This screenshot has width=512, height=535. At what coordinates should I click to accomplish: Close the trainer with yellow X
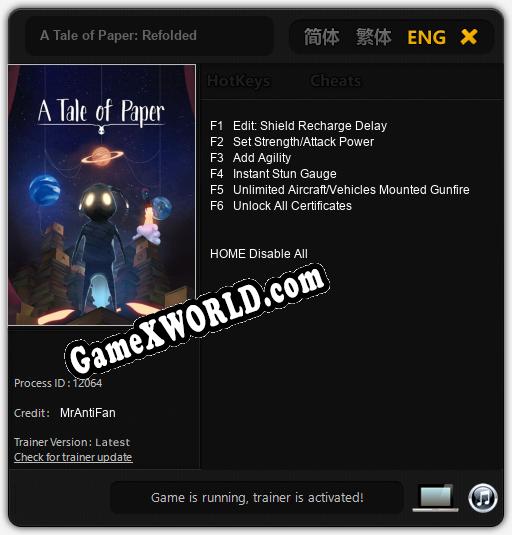click(x=468, y=37)
